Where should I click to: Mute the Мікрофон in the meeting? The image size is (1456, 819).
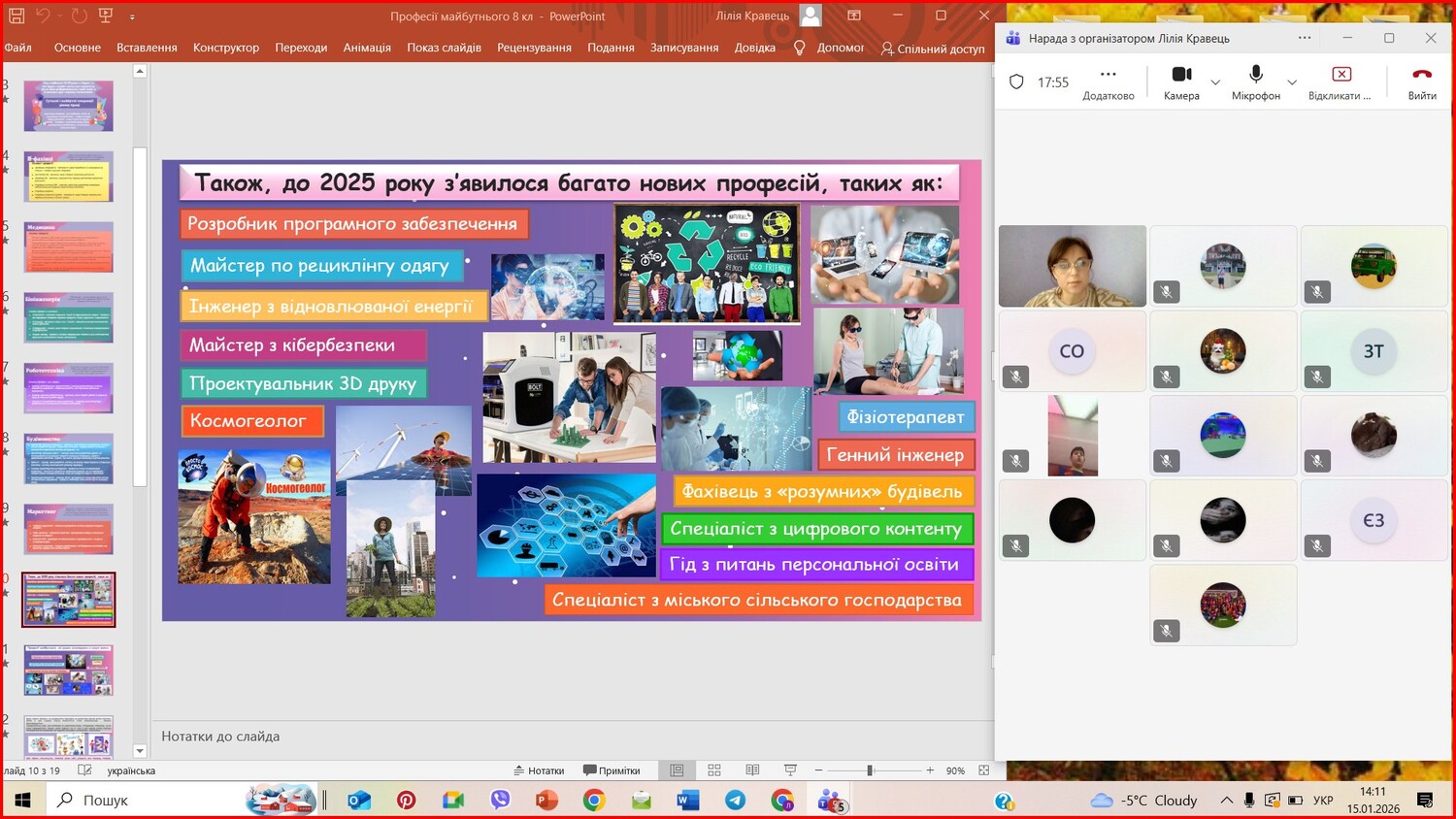[x=1255, y=82]
